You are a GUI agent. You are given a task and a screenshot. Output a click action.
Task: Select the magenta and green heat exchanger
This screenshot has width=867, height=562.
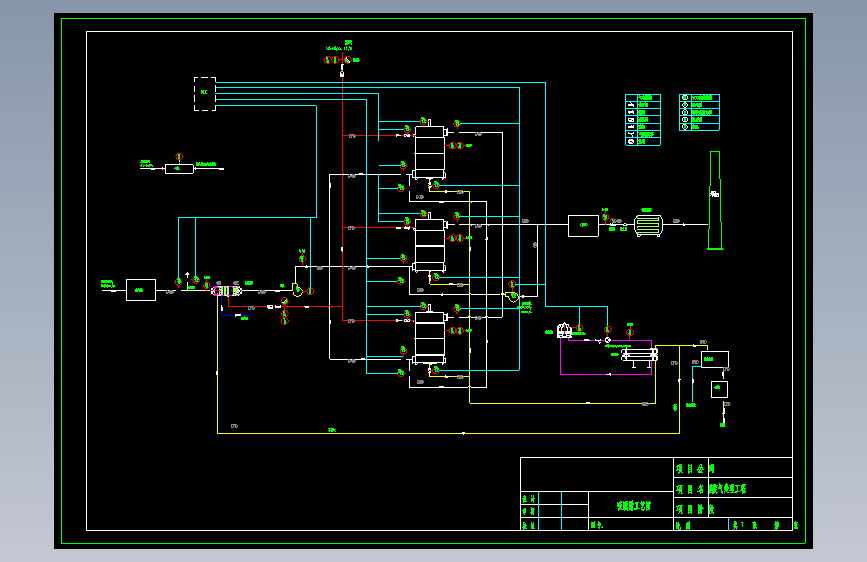(227, 291)
